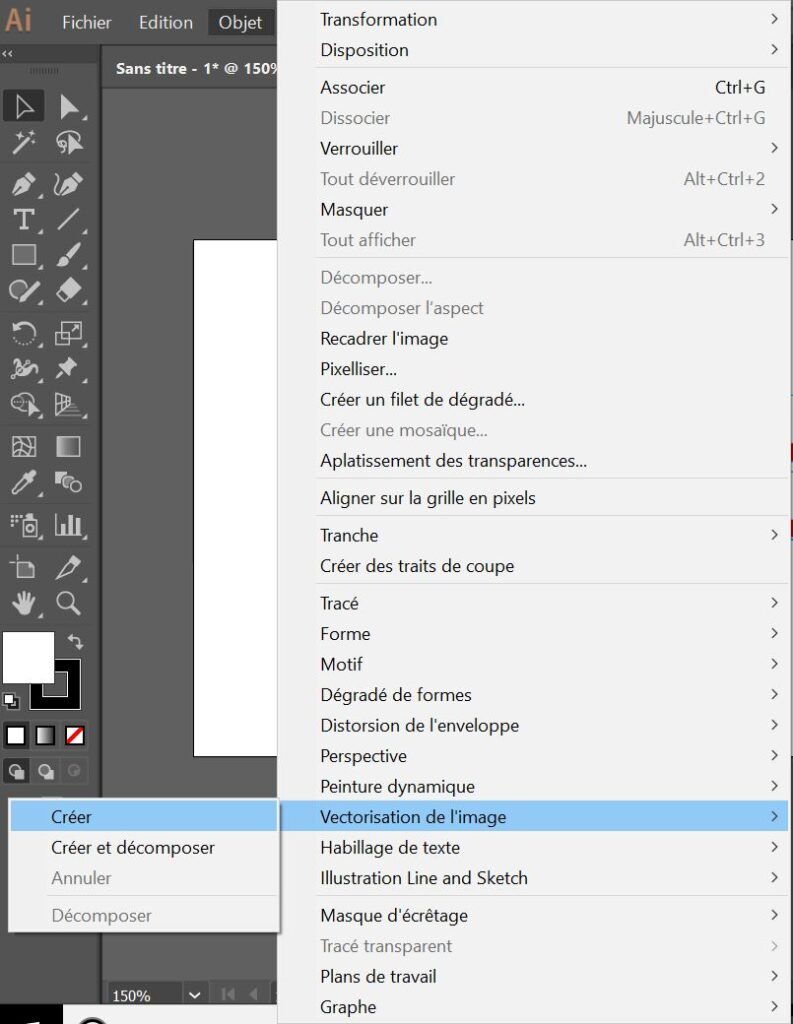Open the zoom level dropdown arrow
793x1024 pixels.
194,995
